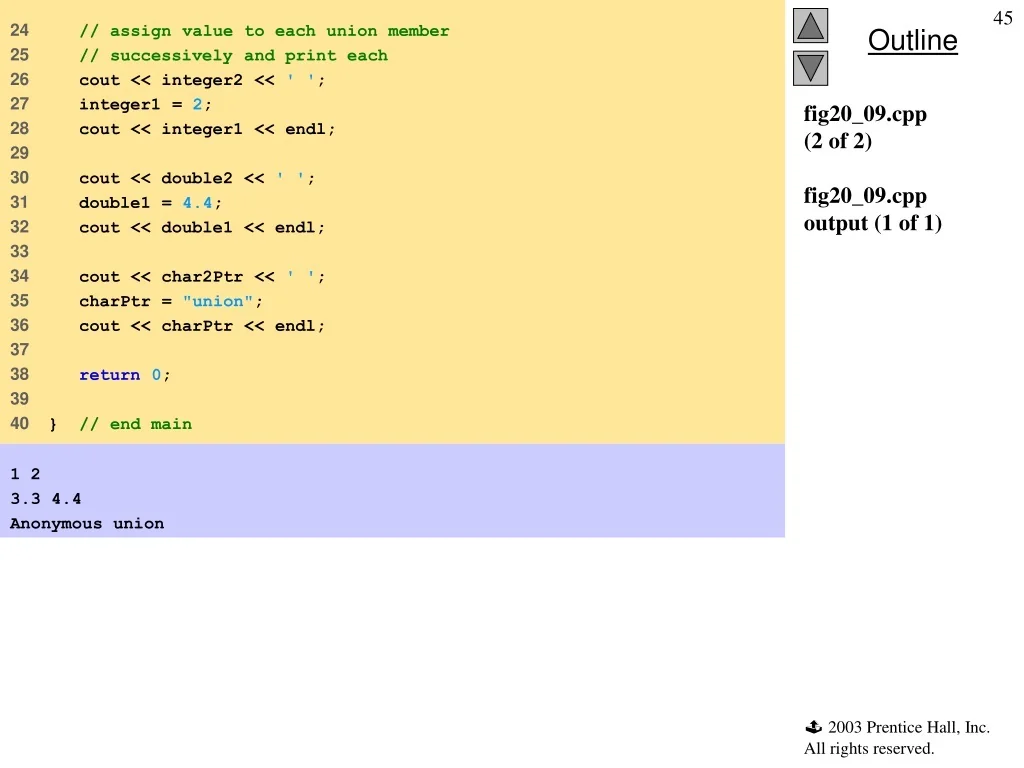Click the up arrow navigation button
1024x768 pixels.
(810, 25)
